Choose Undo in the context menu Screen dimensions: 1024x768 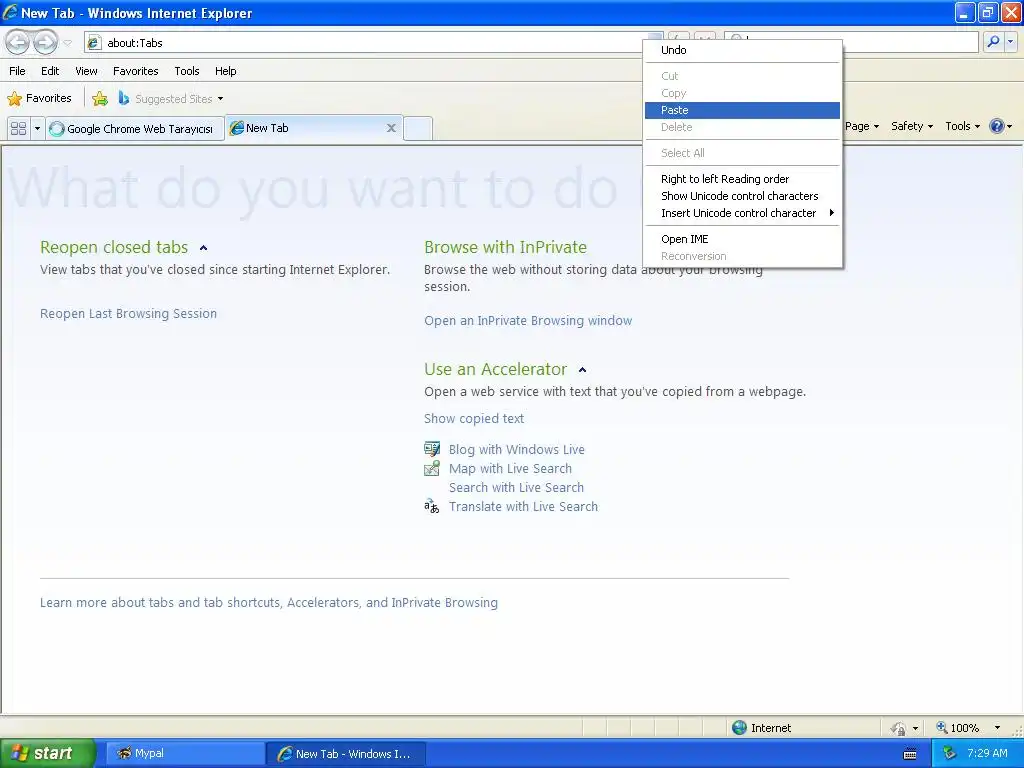(x=742, y=50)
